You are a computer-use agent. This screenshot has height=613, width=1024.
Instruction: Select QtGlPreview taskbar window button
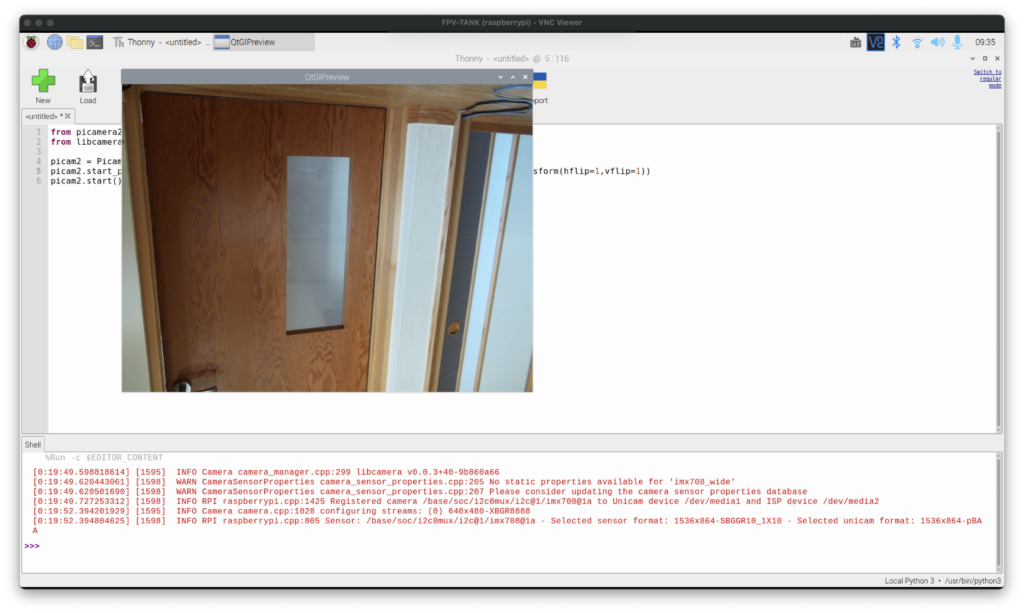point(263,42)
